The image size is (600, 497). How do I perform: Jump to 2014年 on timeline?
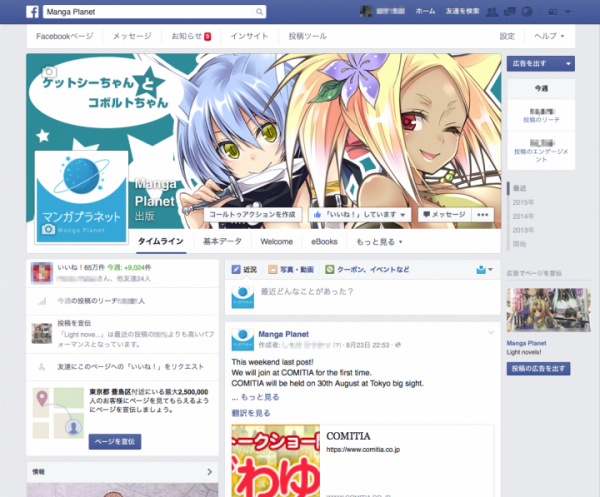pyautogui.click(x=523, y=217)
